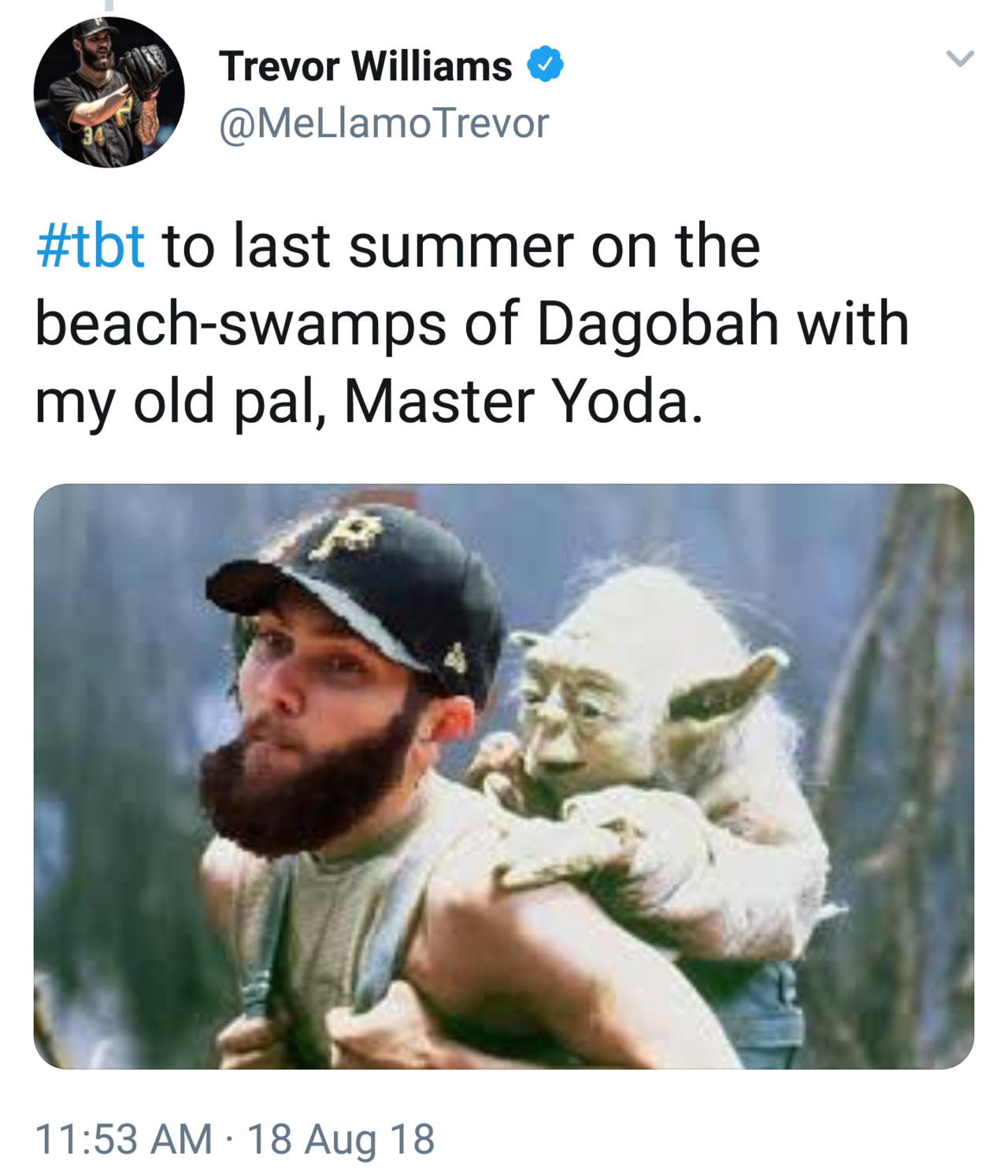
Task: View the attached Yoda photo
Action: tap(504, 776)
